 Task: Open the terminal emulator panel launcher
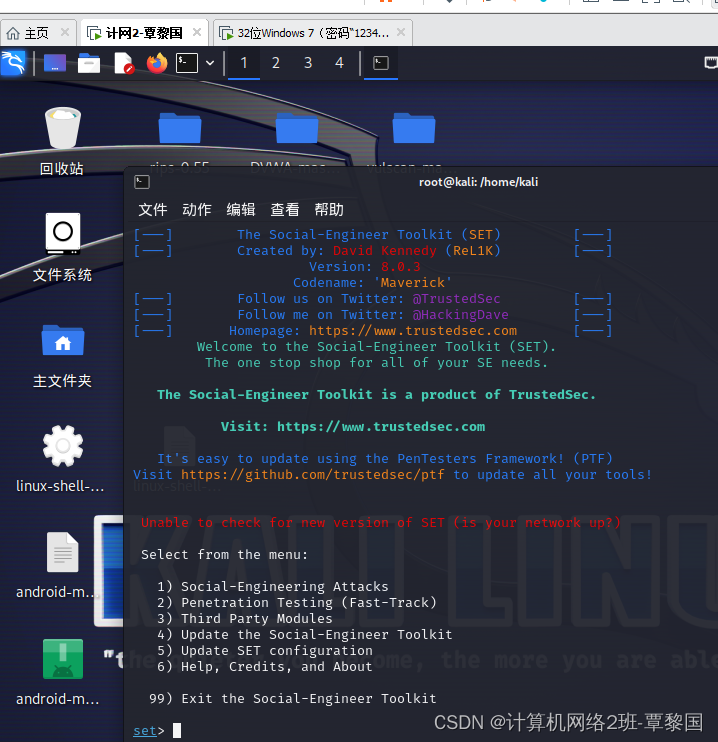[187, 63]
